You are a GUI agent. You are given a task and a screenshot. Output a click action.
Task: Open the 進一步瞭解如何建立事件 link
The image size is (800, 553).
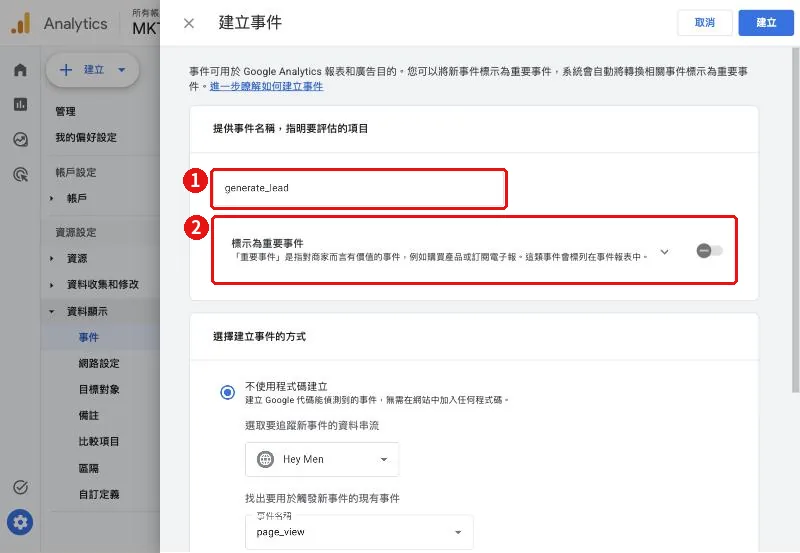click(x=266, y=86)
